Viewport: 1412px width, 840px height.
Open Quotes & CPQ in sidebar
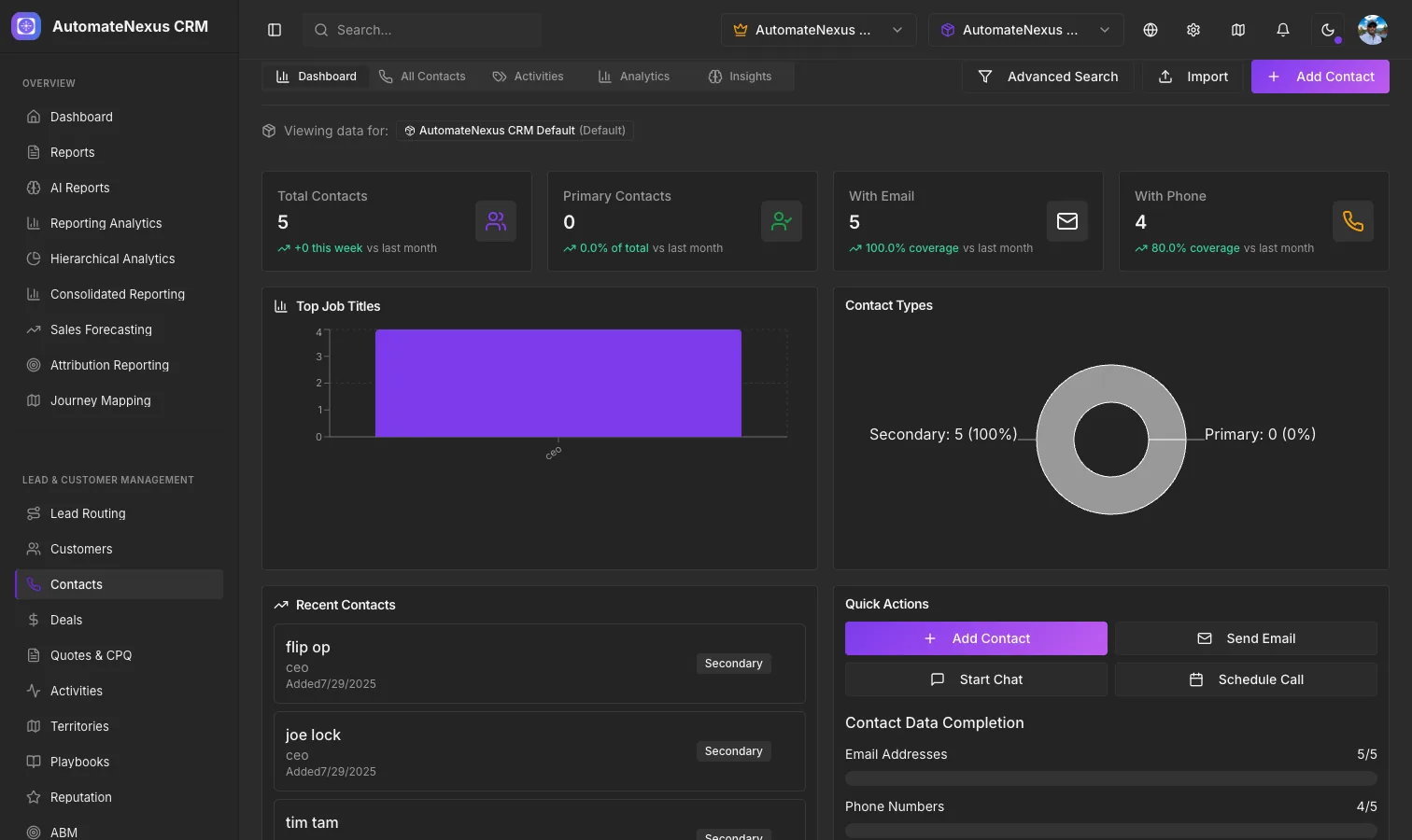point(120,655)
